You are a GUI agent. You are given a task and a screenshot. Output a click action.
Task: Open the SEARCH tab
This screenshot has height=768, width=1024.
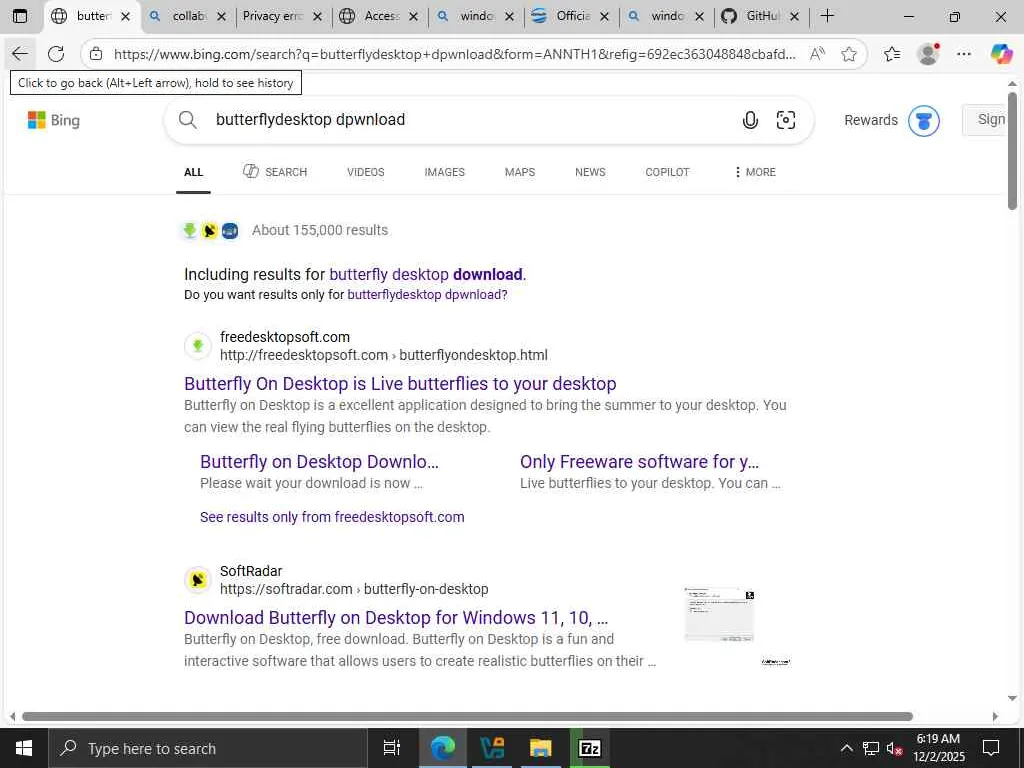[275, 172]
